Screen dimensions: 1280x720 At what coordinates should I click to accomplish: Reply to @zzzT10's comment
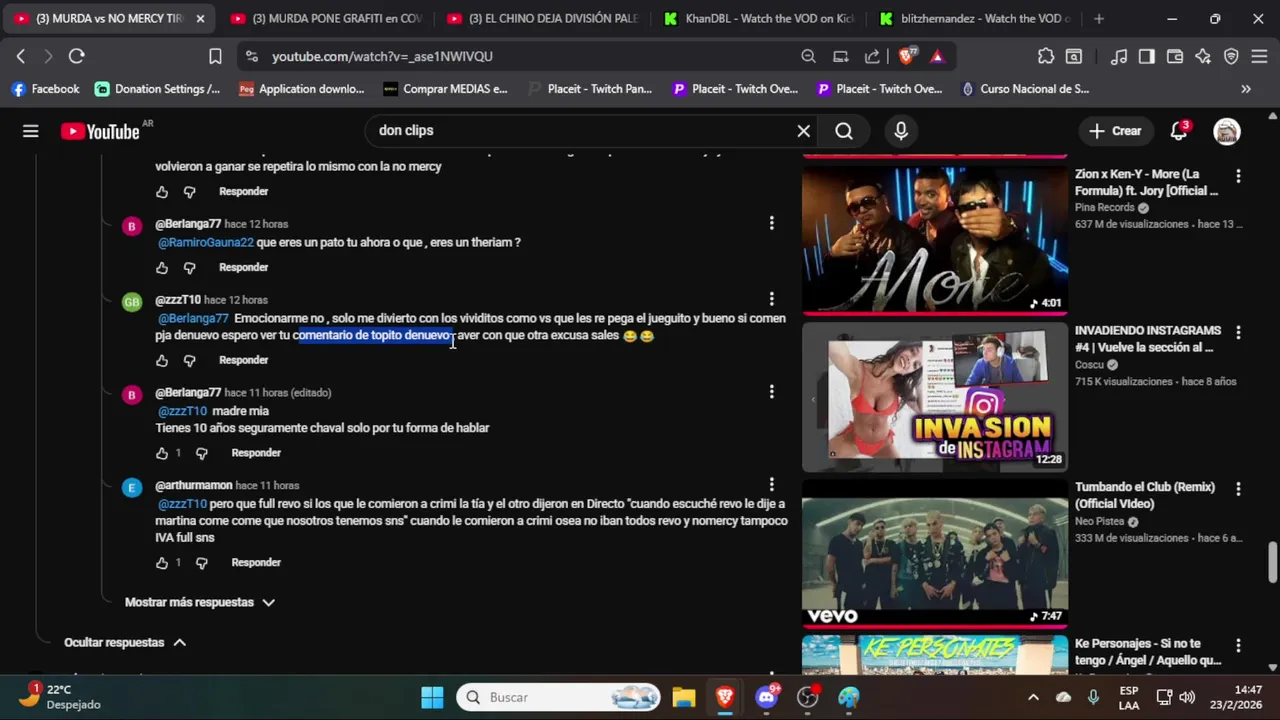[243, 360]
